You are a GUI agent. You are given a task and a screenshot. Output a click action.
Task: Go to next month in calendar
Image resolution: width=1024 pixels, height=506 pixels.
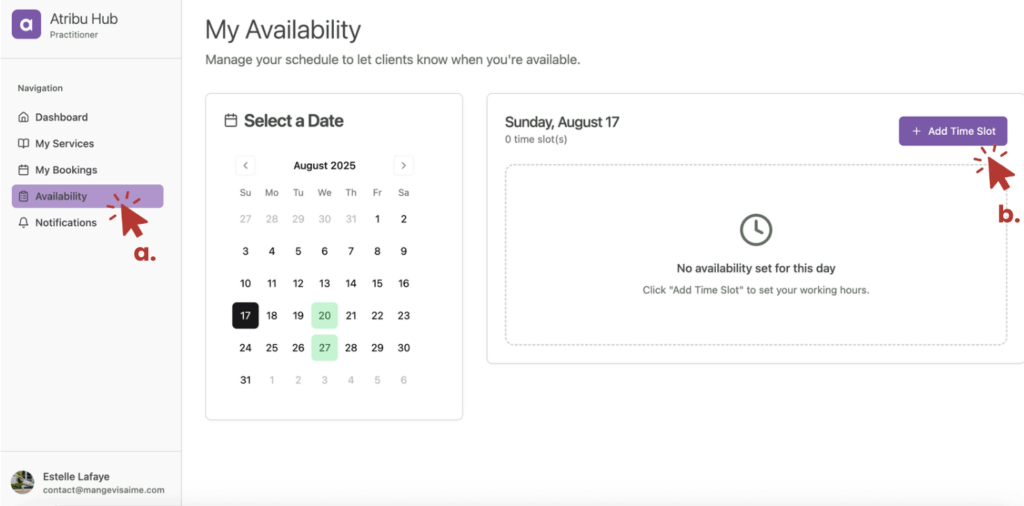point(403,166)
